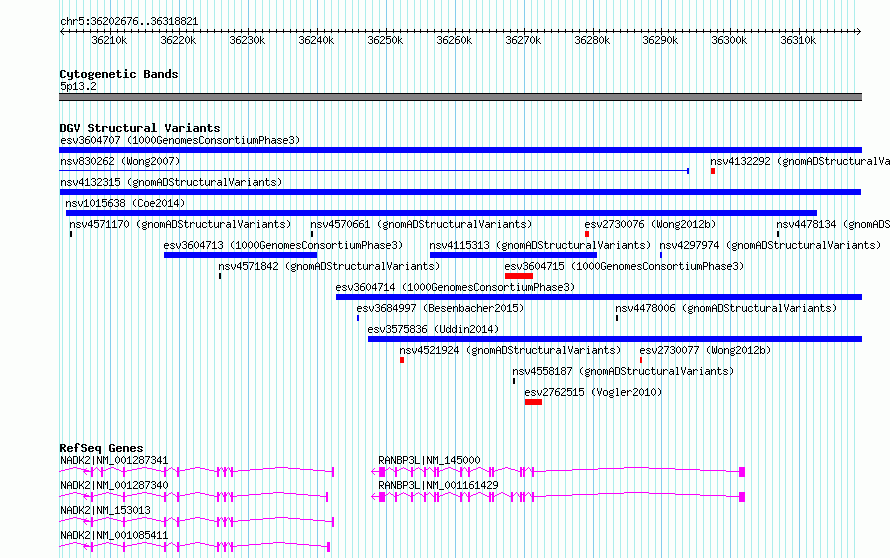Click the nsv4115313 blue variant bar
Image resolution: width=890 pixels, height=558 pixels.
pos(513,255)
